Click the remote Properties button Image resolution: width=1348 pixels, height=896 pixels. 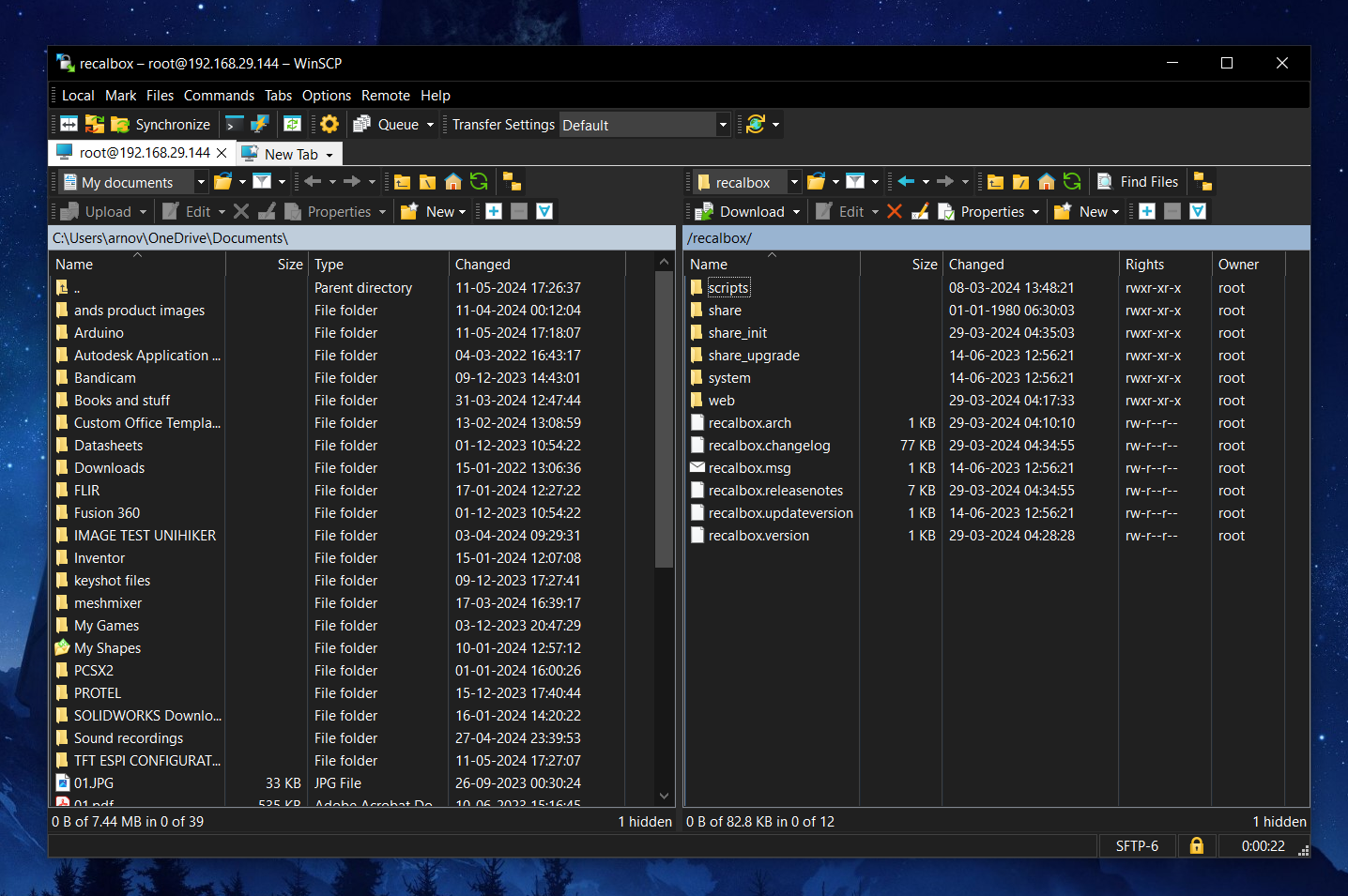coord(981,211)
